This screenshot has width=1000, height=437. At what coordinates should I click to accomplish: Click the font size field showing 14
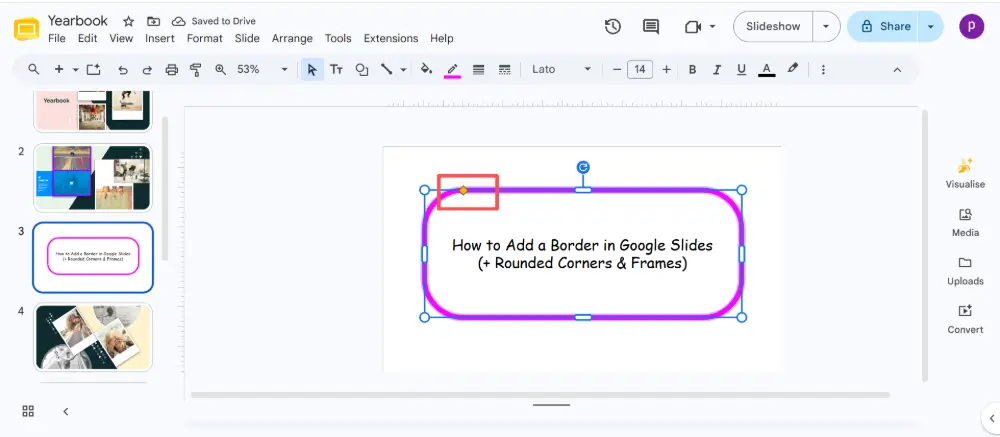(x=640, y=70)
